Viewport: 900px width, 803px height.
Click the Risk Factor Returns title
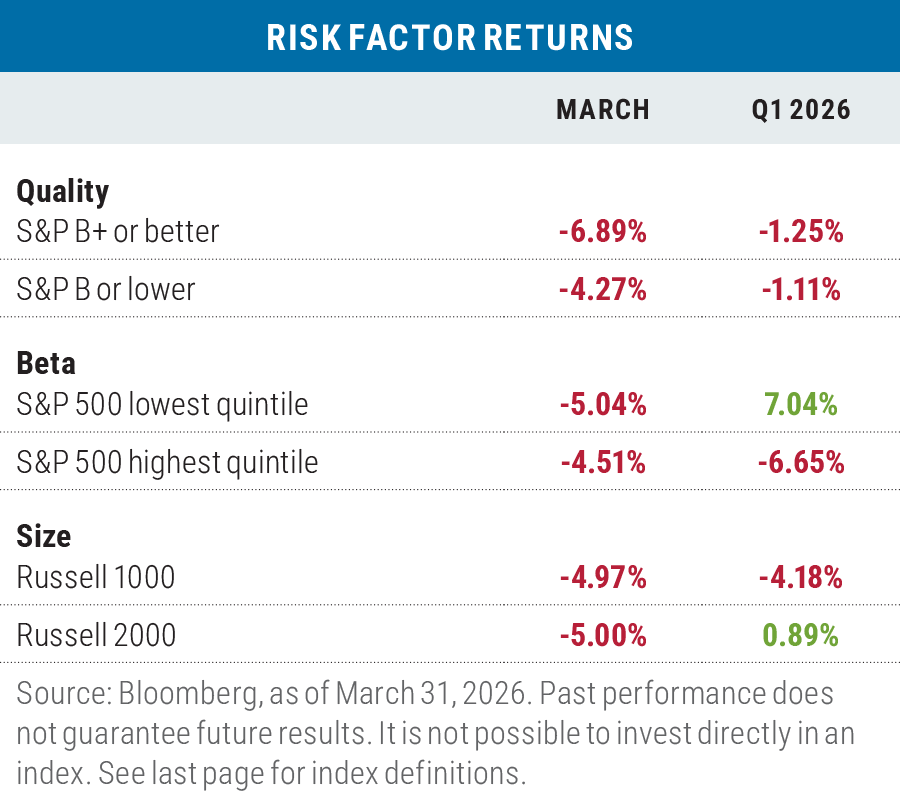click(x=450, y=37)
